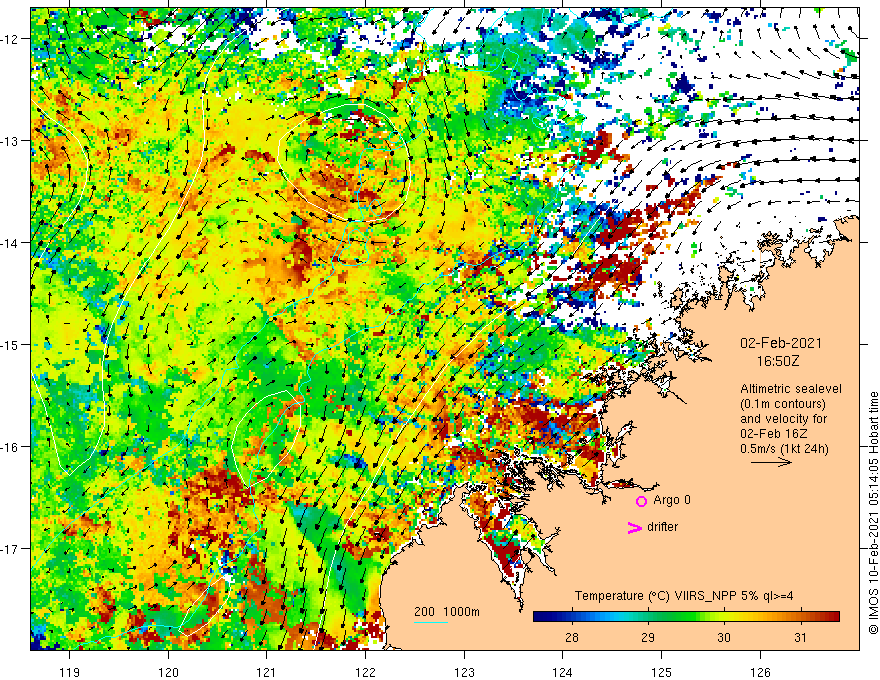Click the temperature color bar at 31
The width and height of the screenshot is (880, 680).
pos(800,617)
